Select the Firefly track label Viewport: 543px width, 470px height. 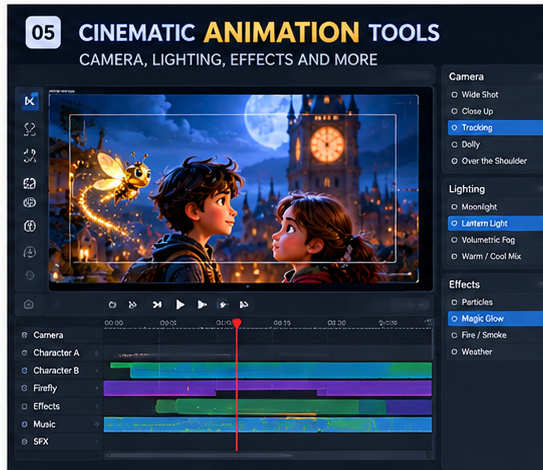(x=45, y=388)
